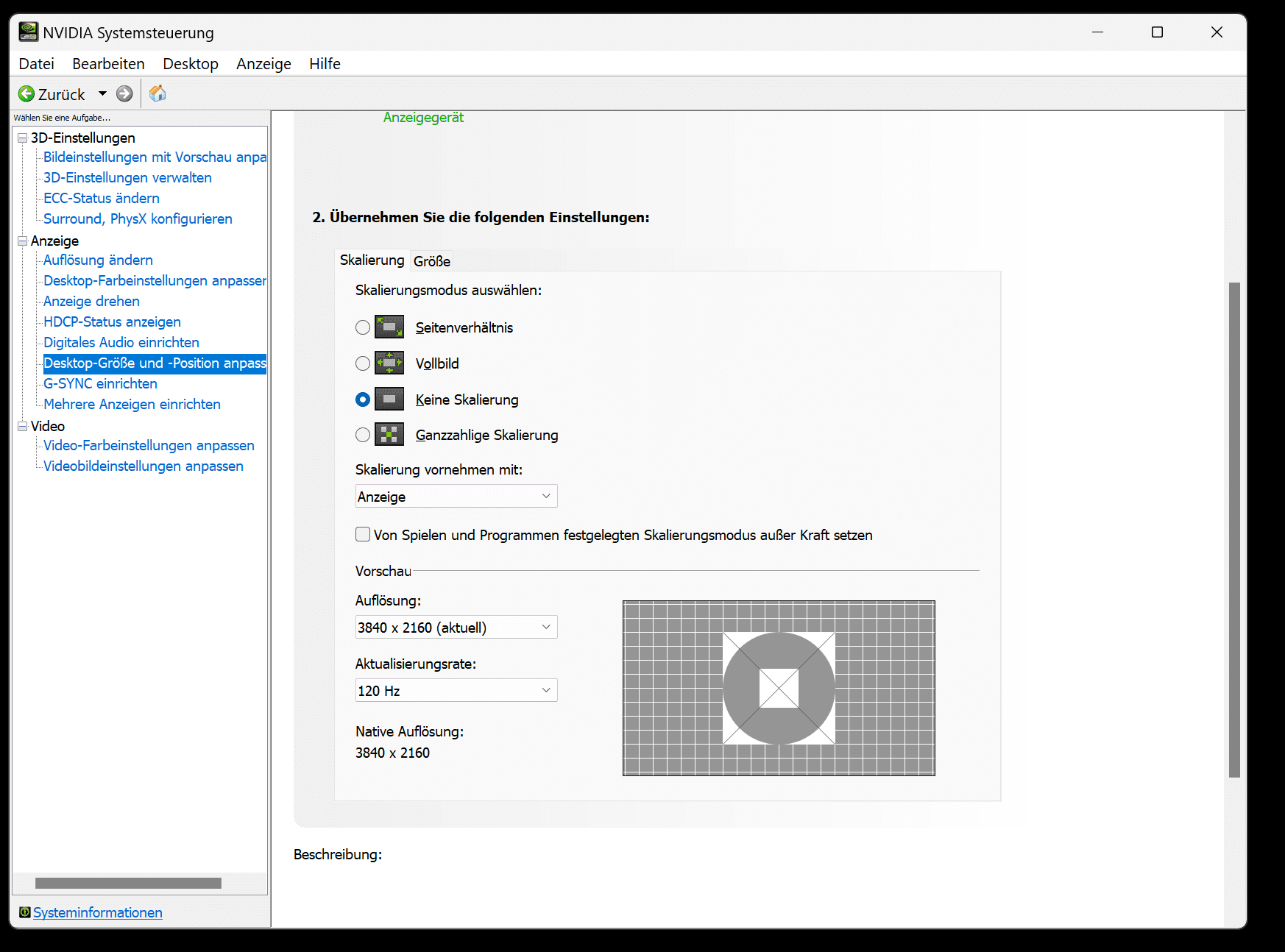Open the Anzeige menu
Screen dimensions: 1285x952
coord(263,64)
